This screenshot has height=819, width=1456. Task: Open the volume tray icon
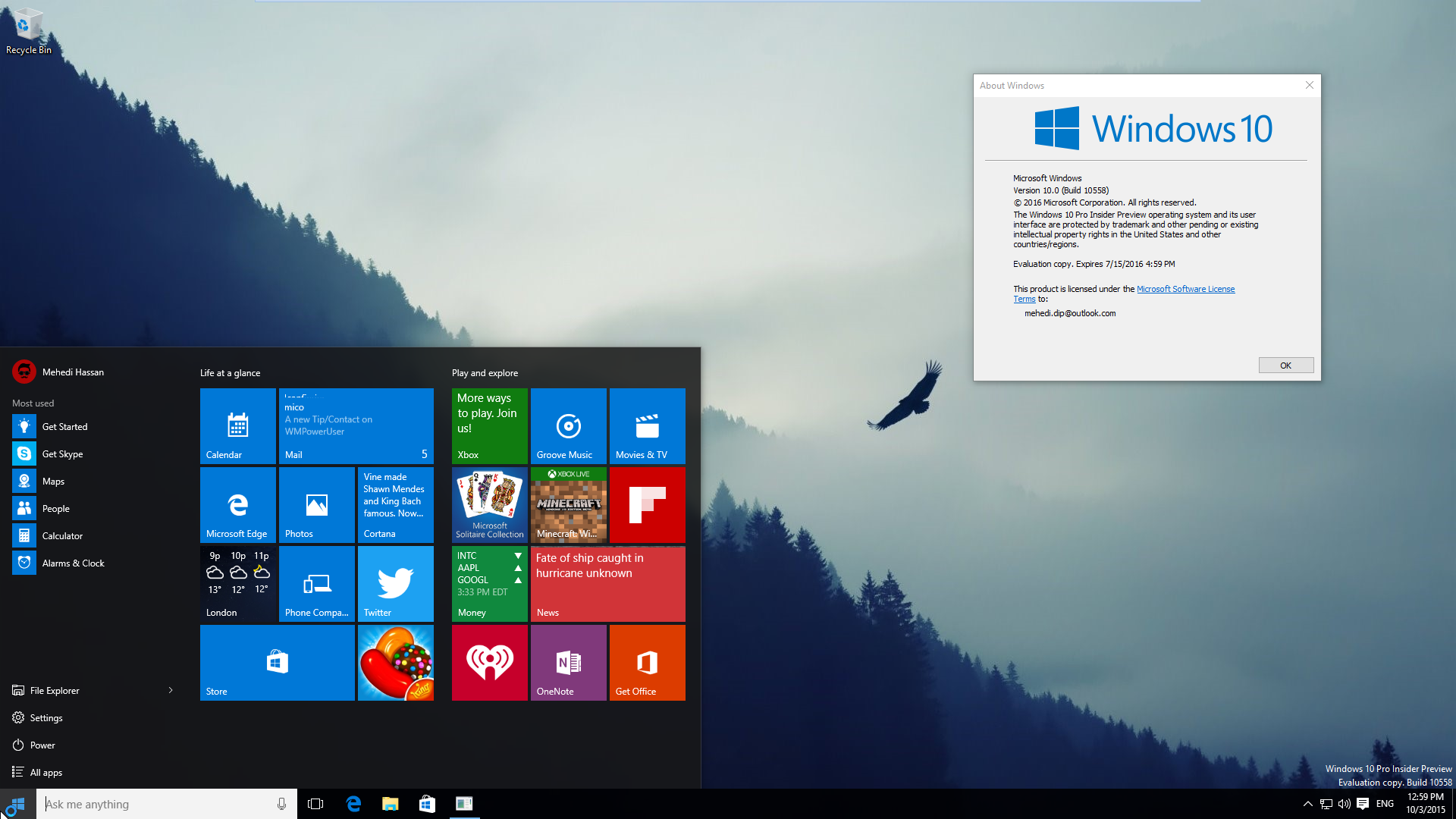pos(1345,804)
